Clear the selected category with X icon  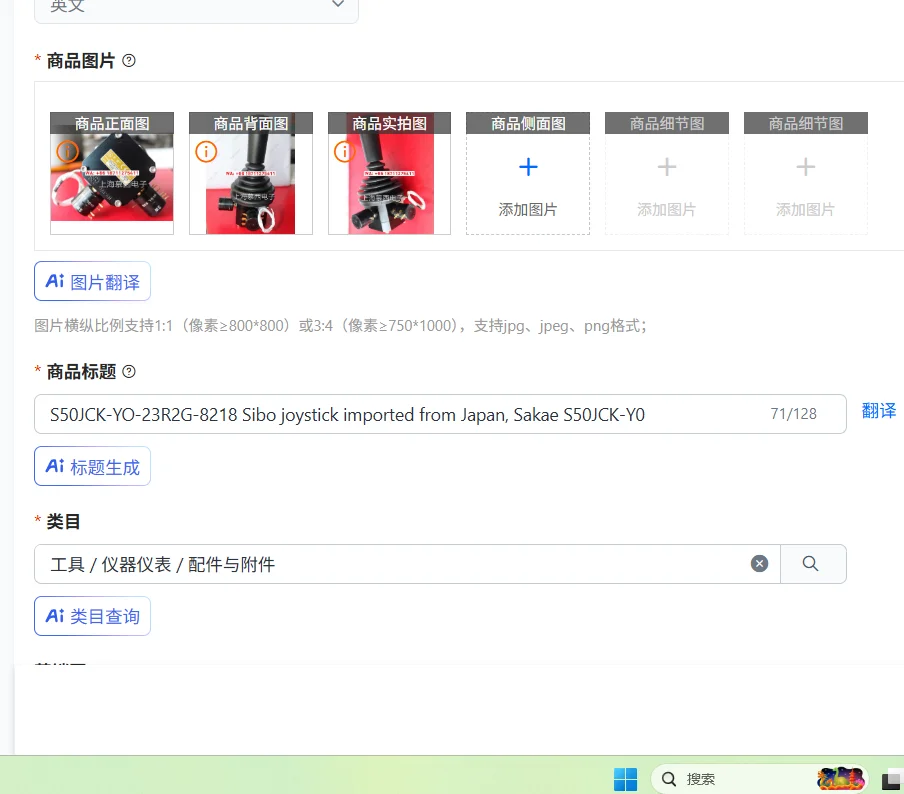point(759,563)
